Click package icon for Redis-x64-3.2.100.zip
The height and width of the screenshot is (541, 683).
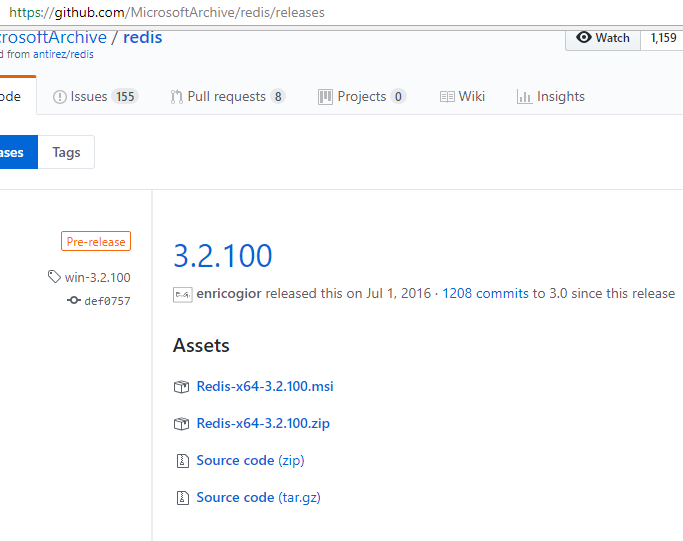click(182, 423)
